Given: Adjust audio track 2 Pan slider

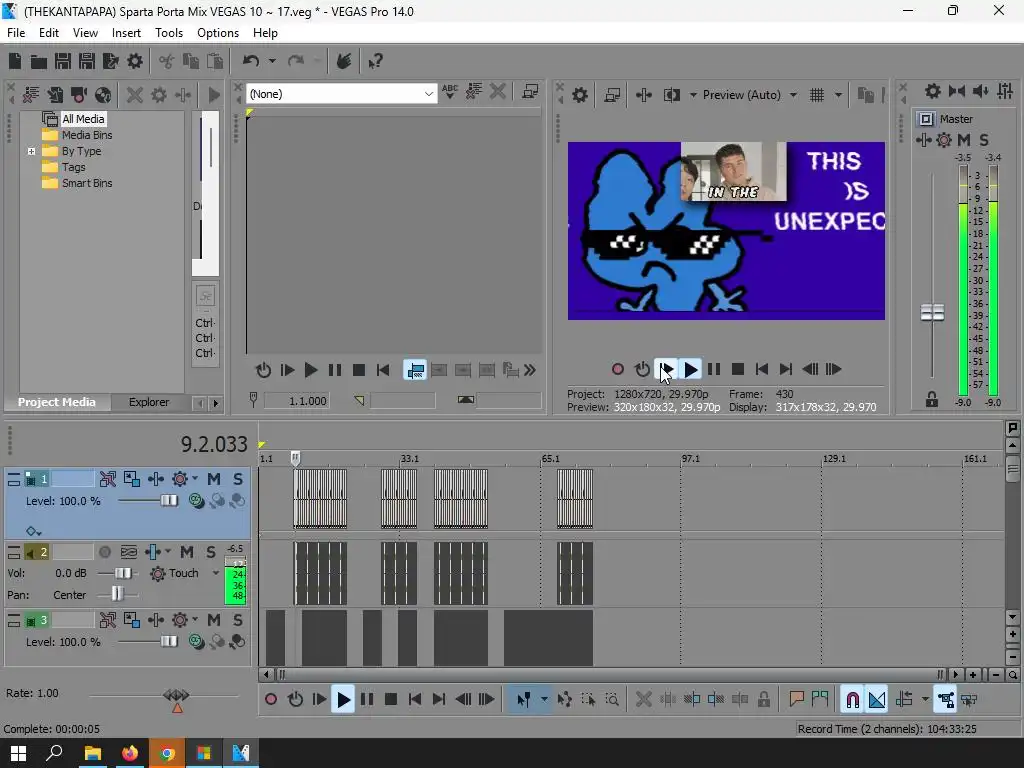Looking at the screenshot, I should tap(117, 594).
